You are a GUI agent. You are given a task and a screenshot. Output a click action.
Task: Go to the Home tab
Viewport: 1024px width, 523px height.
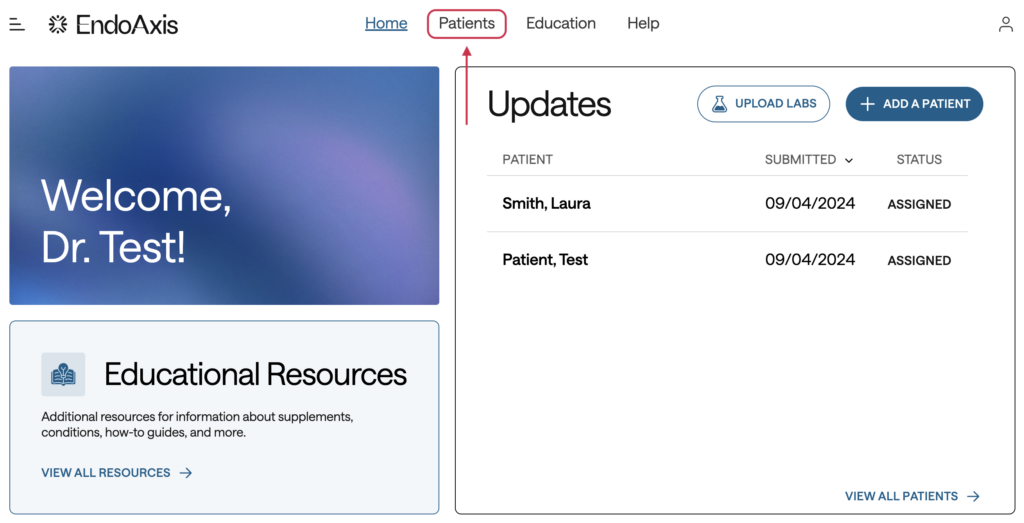[x=386, y=23]
